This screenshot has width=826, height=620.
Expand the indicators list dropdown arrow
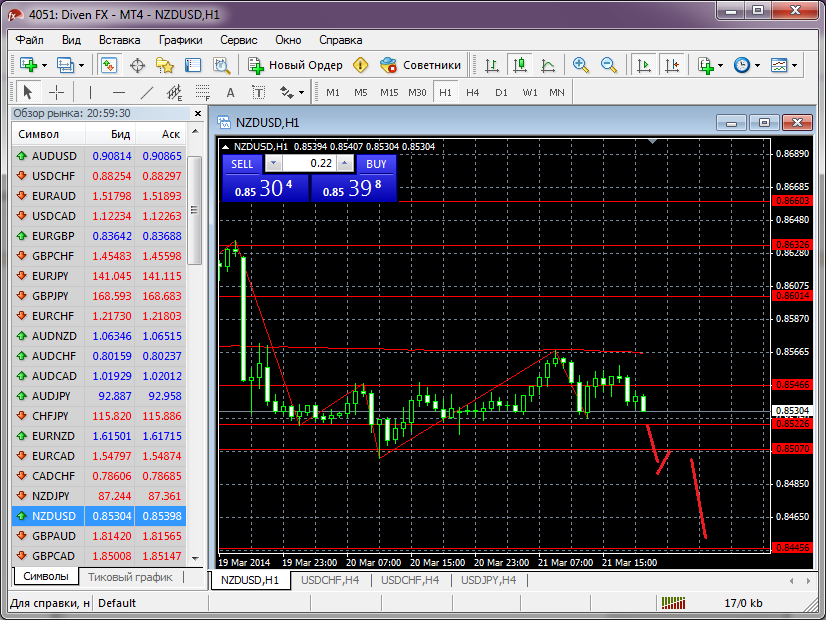coord(720,65)
